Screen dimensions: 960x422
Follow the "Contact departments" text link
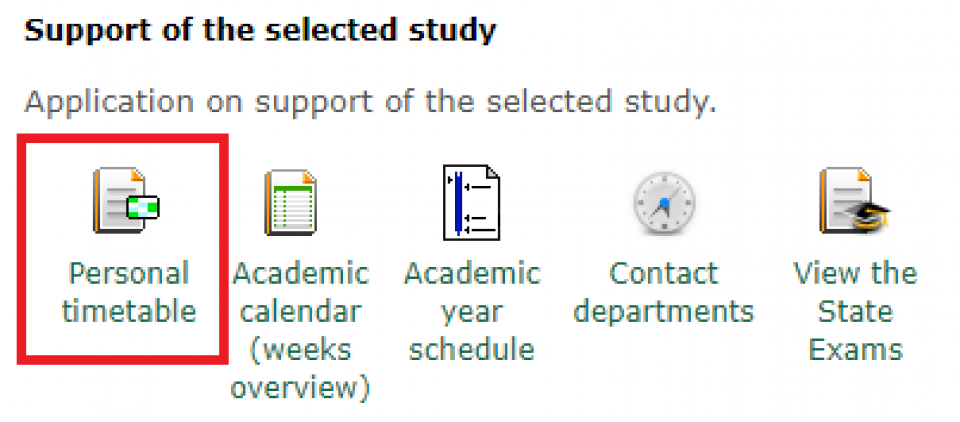664,292
